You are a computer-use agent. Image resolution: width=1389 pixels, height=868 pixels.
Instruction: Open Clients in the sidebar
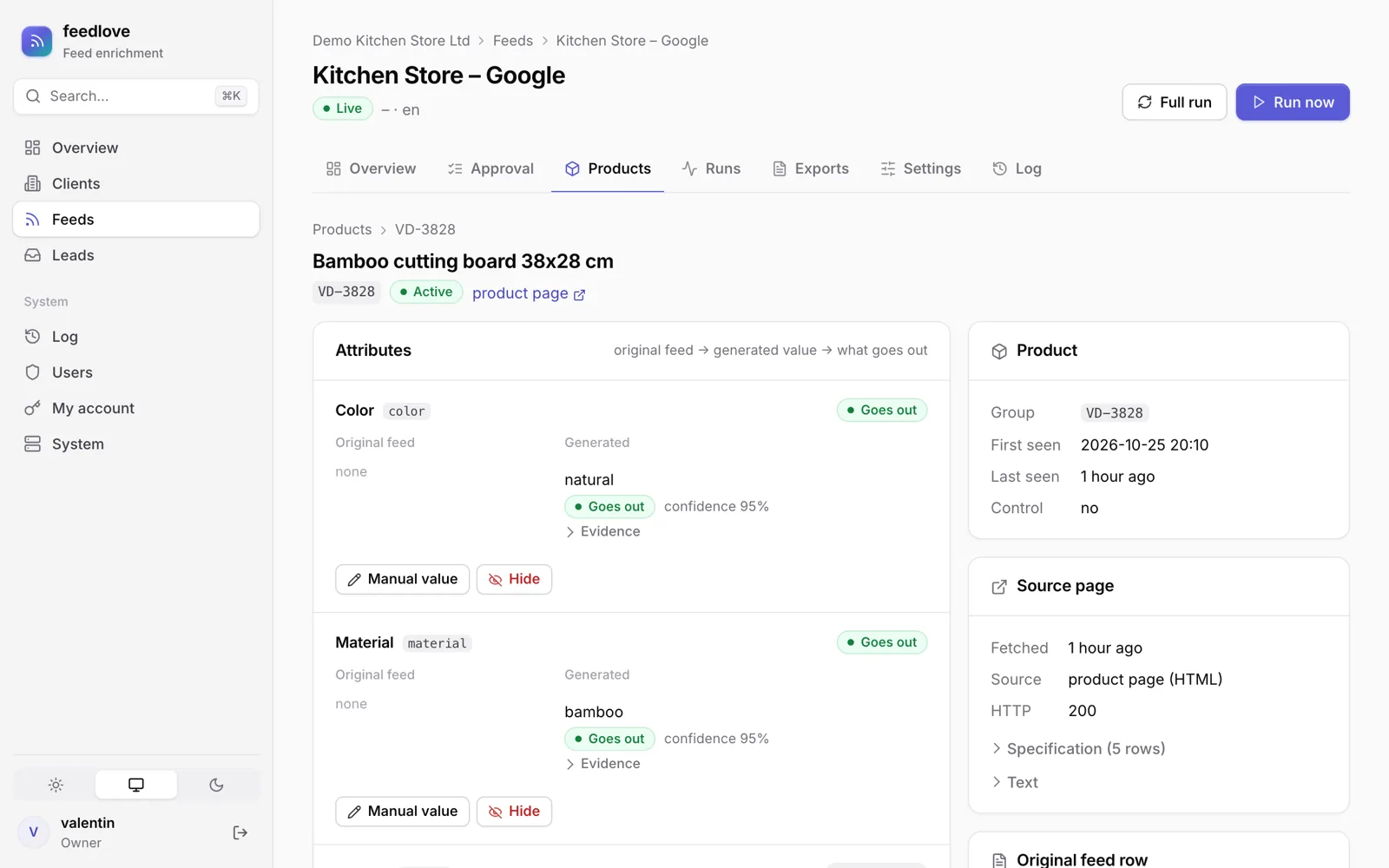click(136, 183)
